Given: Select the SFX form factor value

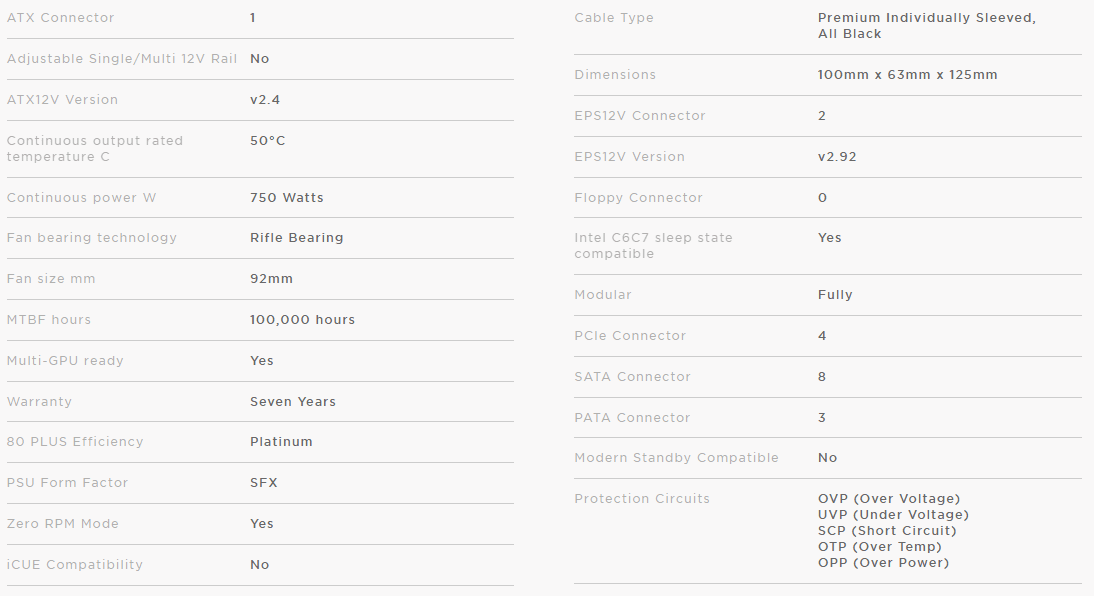Looking at the screenshot, I should coord(264,482).
